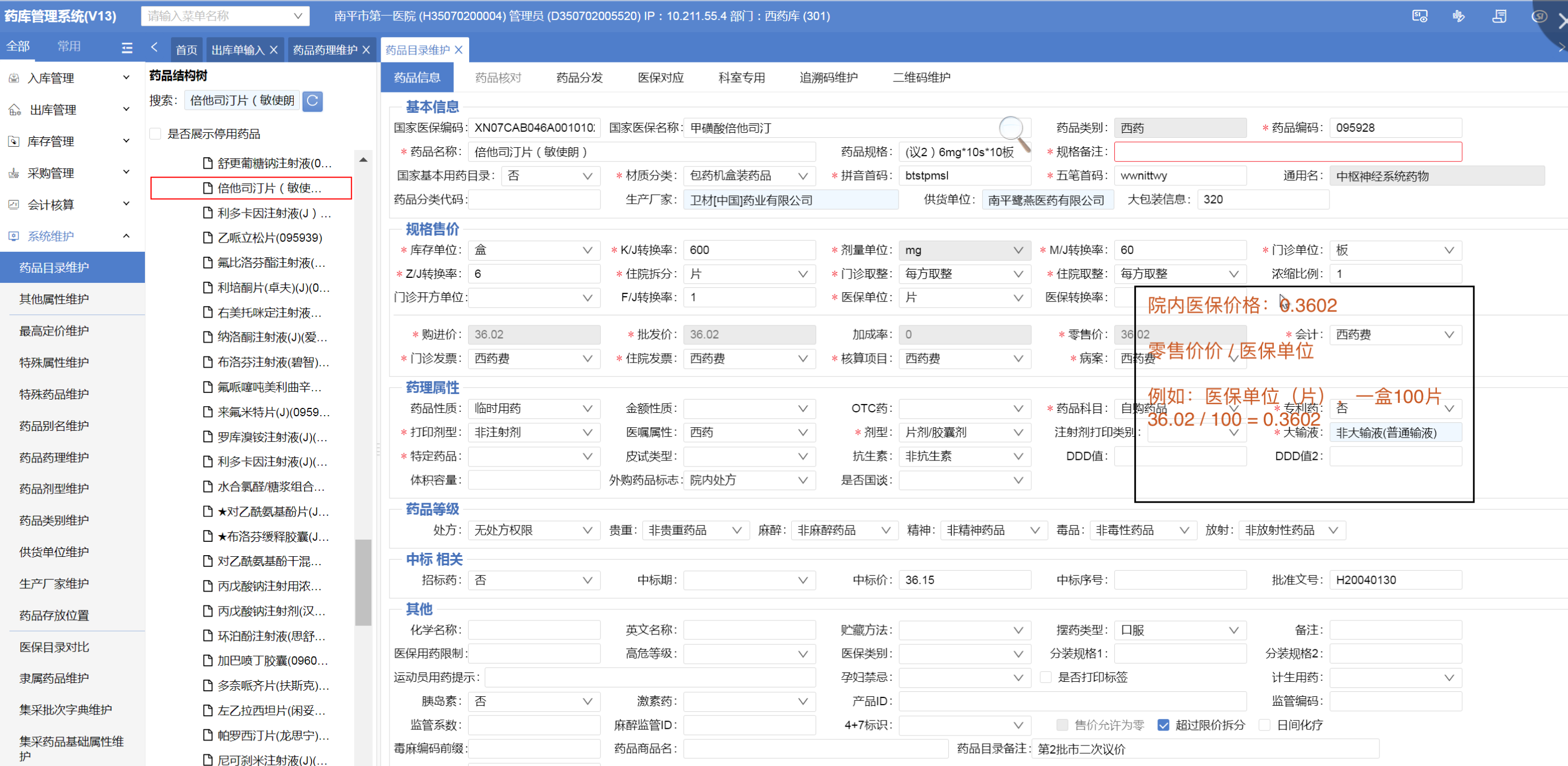Click the back arrow before 首页 tab
Screen dimensions: 1568x766
(154, 47)
